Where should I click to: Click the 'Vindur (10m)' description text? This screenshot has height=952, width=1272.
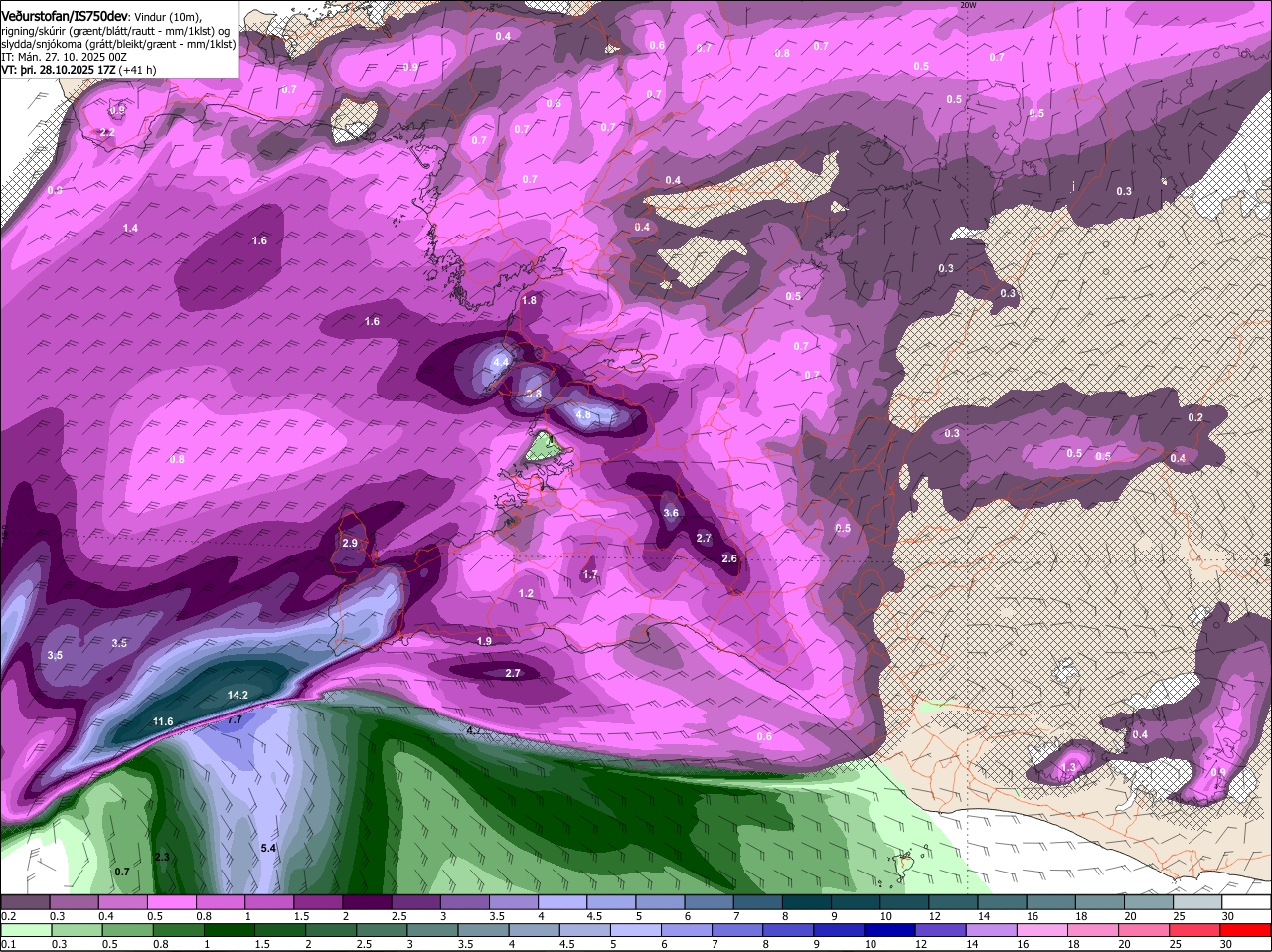pyautogui.click(x=167, y=17)
